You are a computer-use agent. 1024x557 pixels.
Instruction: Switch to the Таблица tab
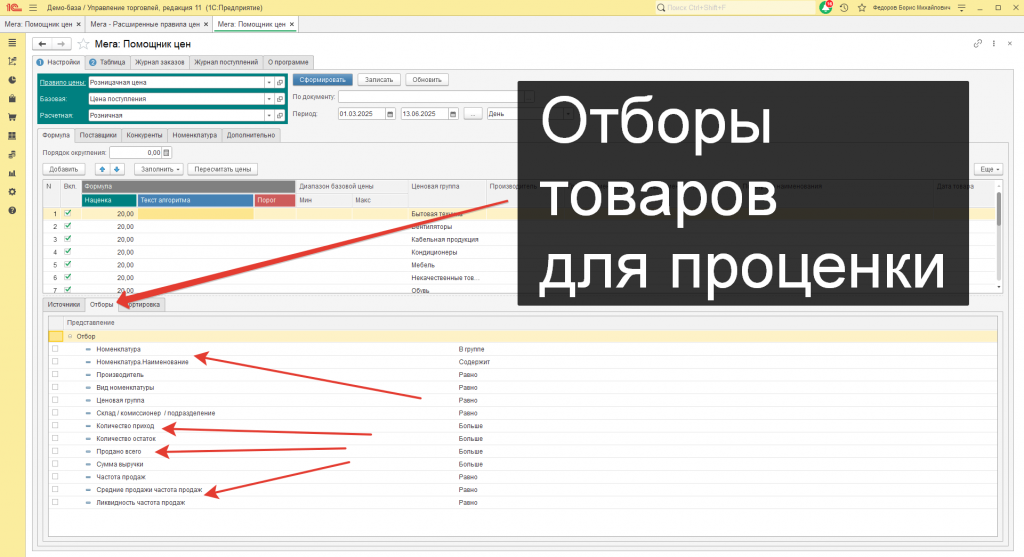click(108, 62)
